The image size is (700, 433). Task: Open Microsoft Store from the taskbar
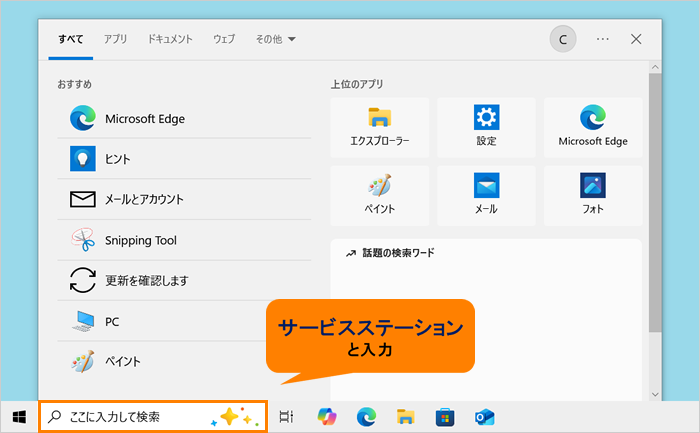tap(445, 417)
